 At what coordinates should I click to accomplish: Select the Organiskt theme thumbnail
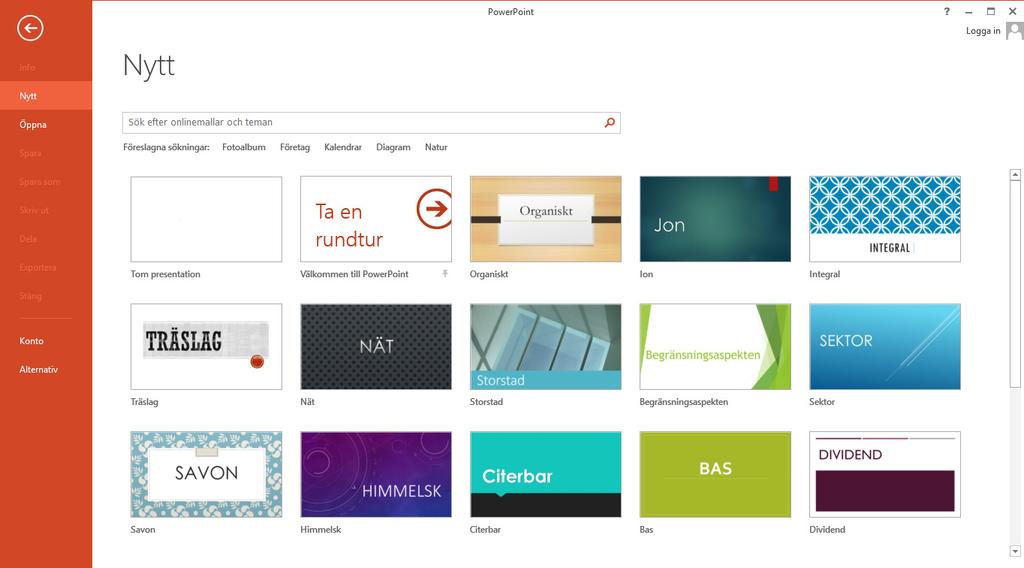tap(545, 219)
